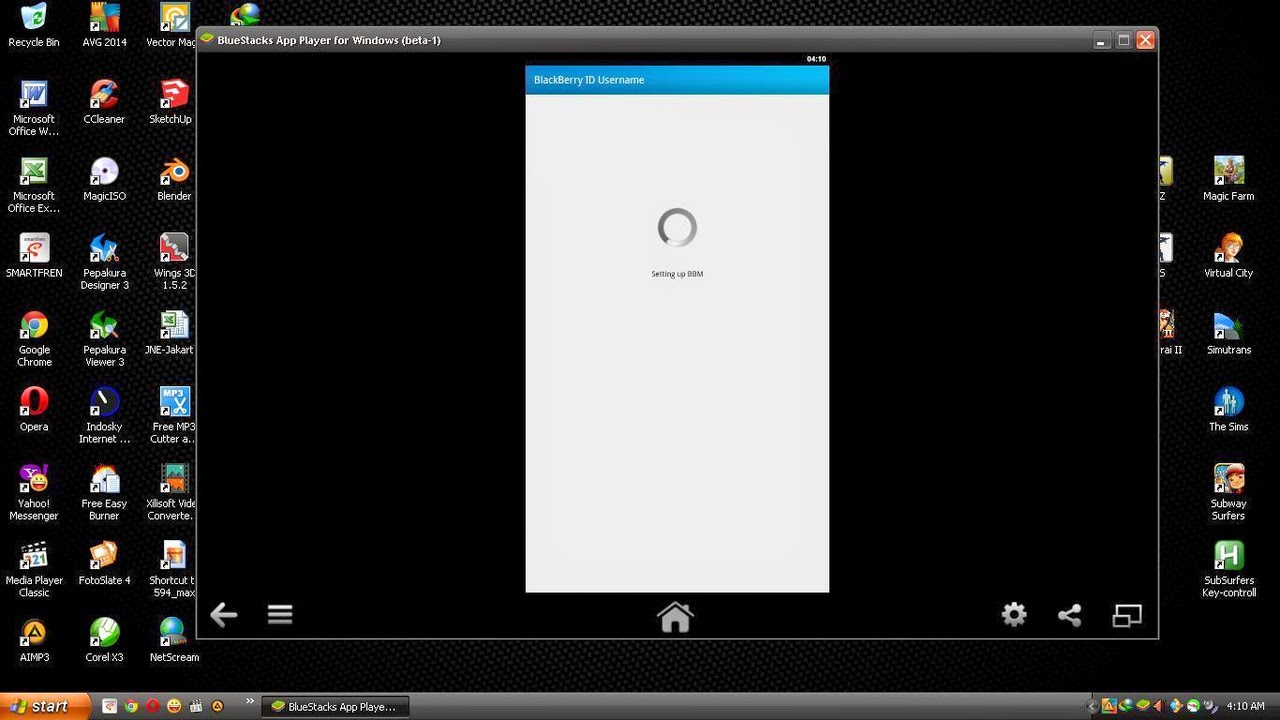This screenshot has height=720, width=1280.
Task: Maximize the BlueStacks App Player window
Action: pyautogui.click(x=1123, y=40)
